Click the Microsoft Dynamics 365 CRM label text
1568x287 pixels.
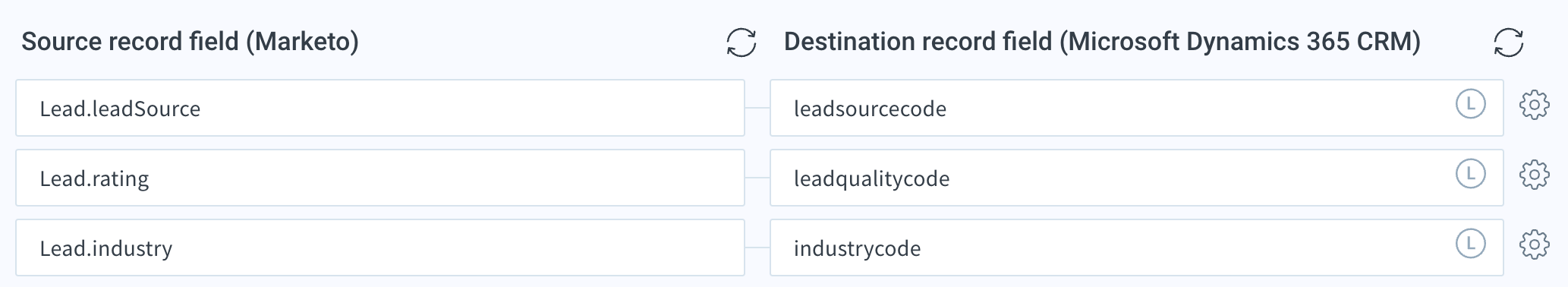pyautogui.click(x=1240, y=42)
